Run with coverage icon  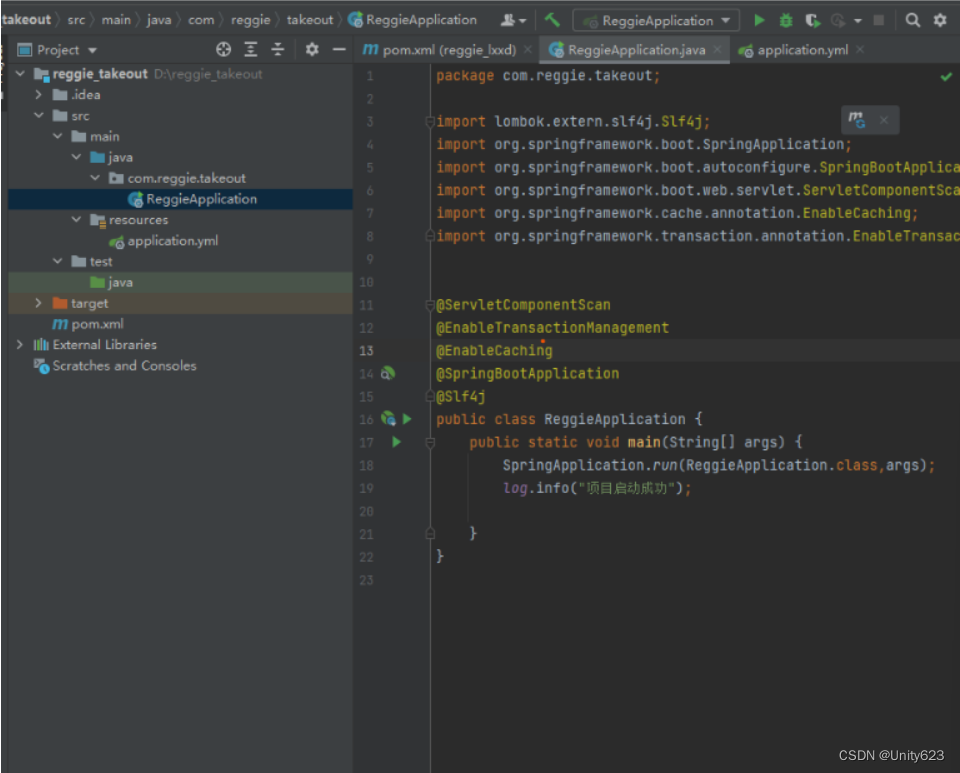point(812,20)
